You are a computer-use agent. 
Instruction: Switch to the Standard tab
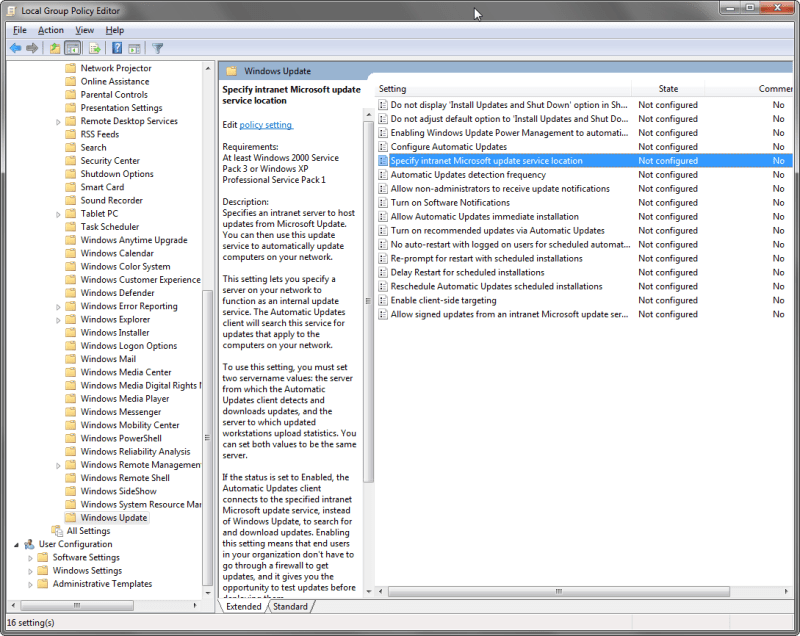[x=290, y=606]
